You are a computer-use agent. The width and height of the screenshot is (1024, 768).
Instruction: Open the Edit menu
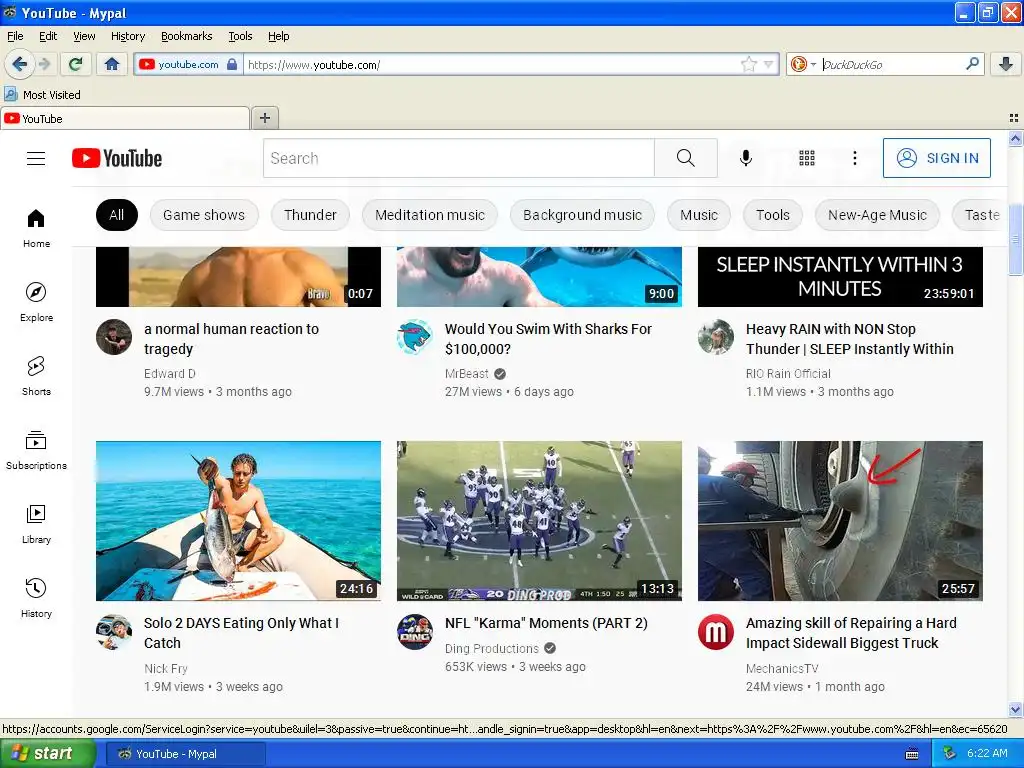[48, 36]
